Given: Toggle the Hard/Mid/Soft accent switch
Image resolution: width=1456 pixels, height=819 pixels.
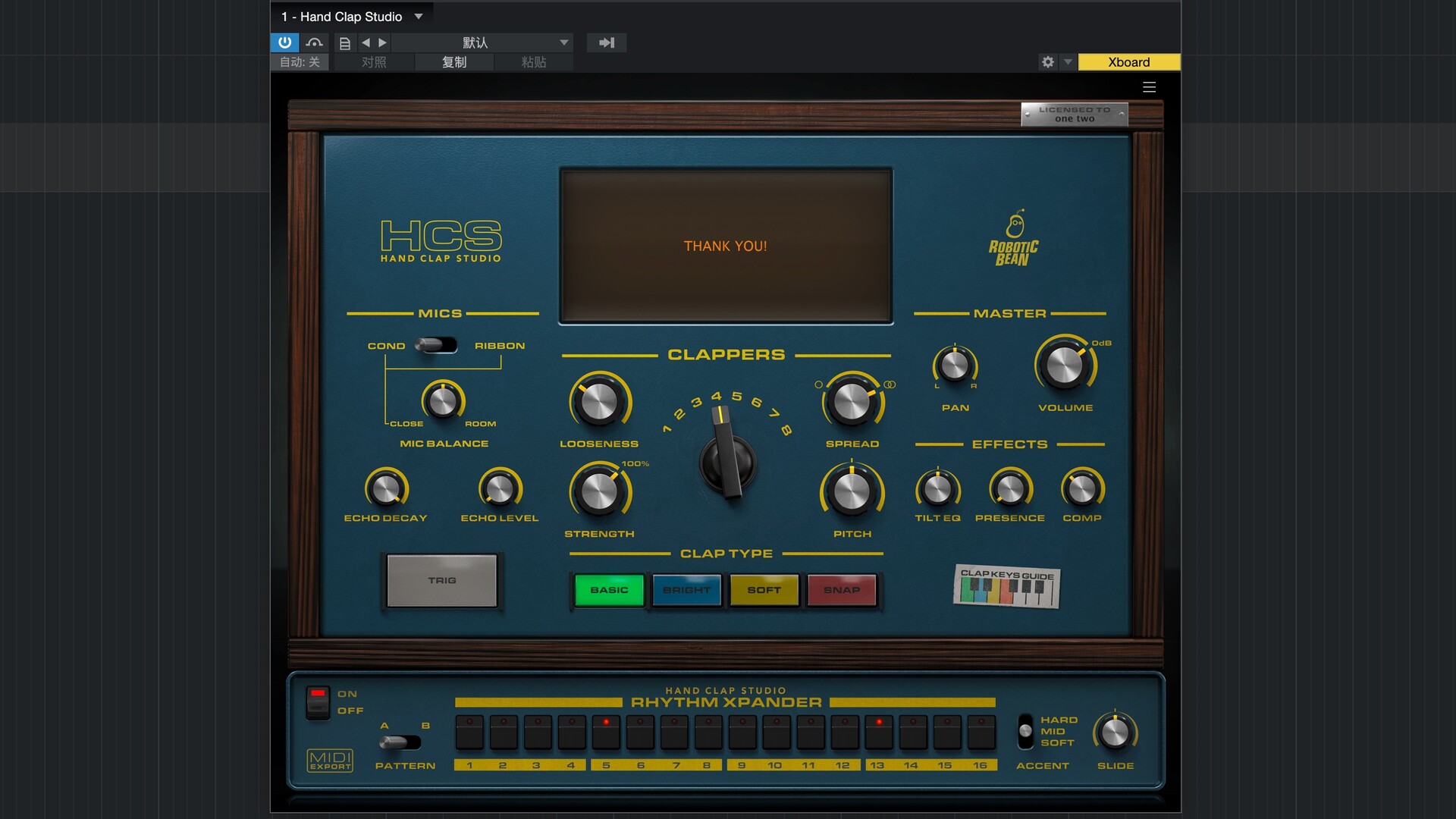Looking at the screenshot, I should [x=1025, y=731].
